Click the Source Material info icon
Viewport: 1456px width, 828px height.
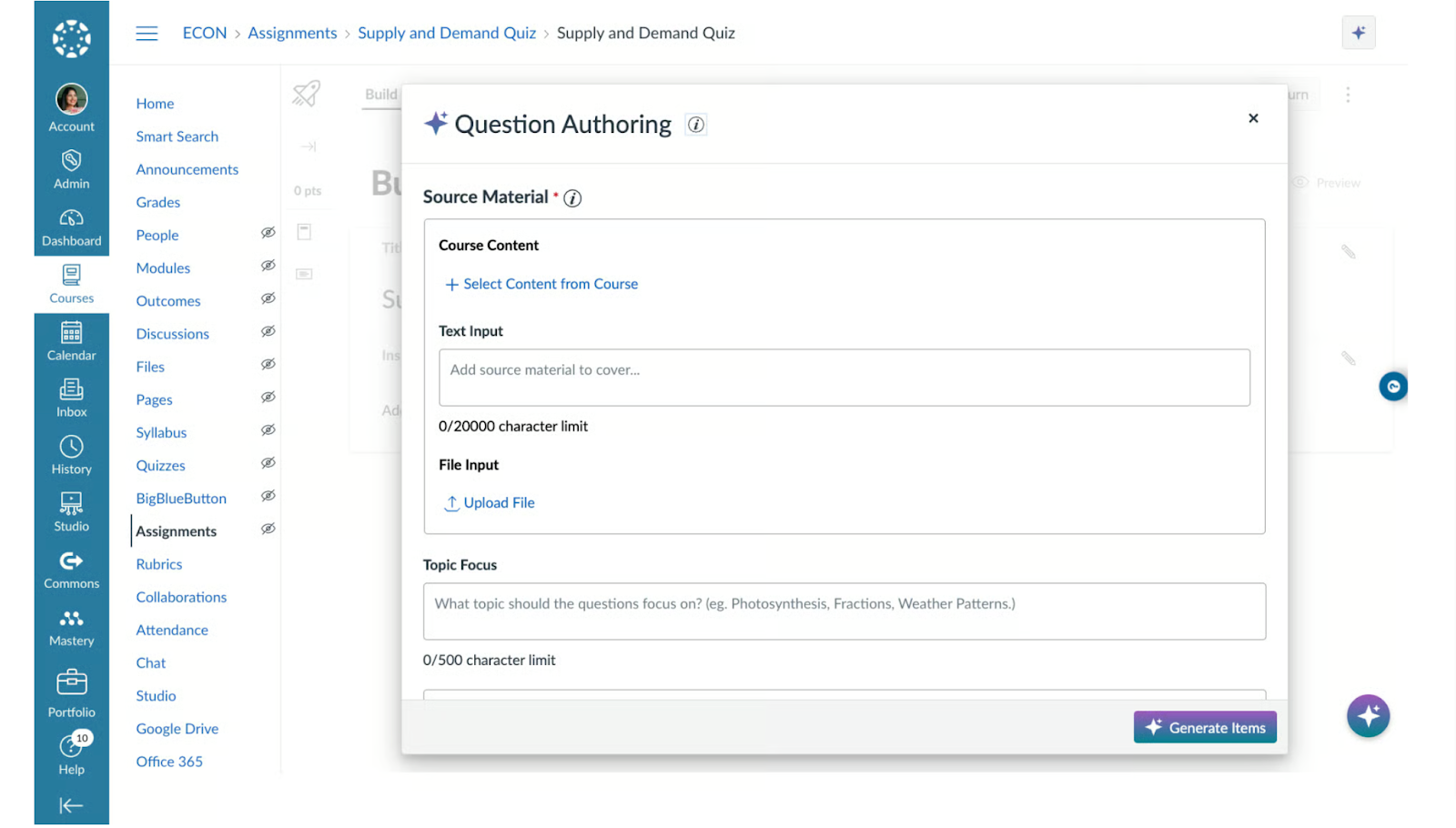click(572, 198)
